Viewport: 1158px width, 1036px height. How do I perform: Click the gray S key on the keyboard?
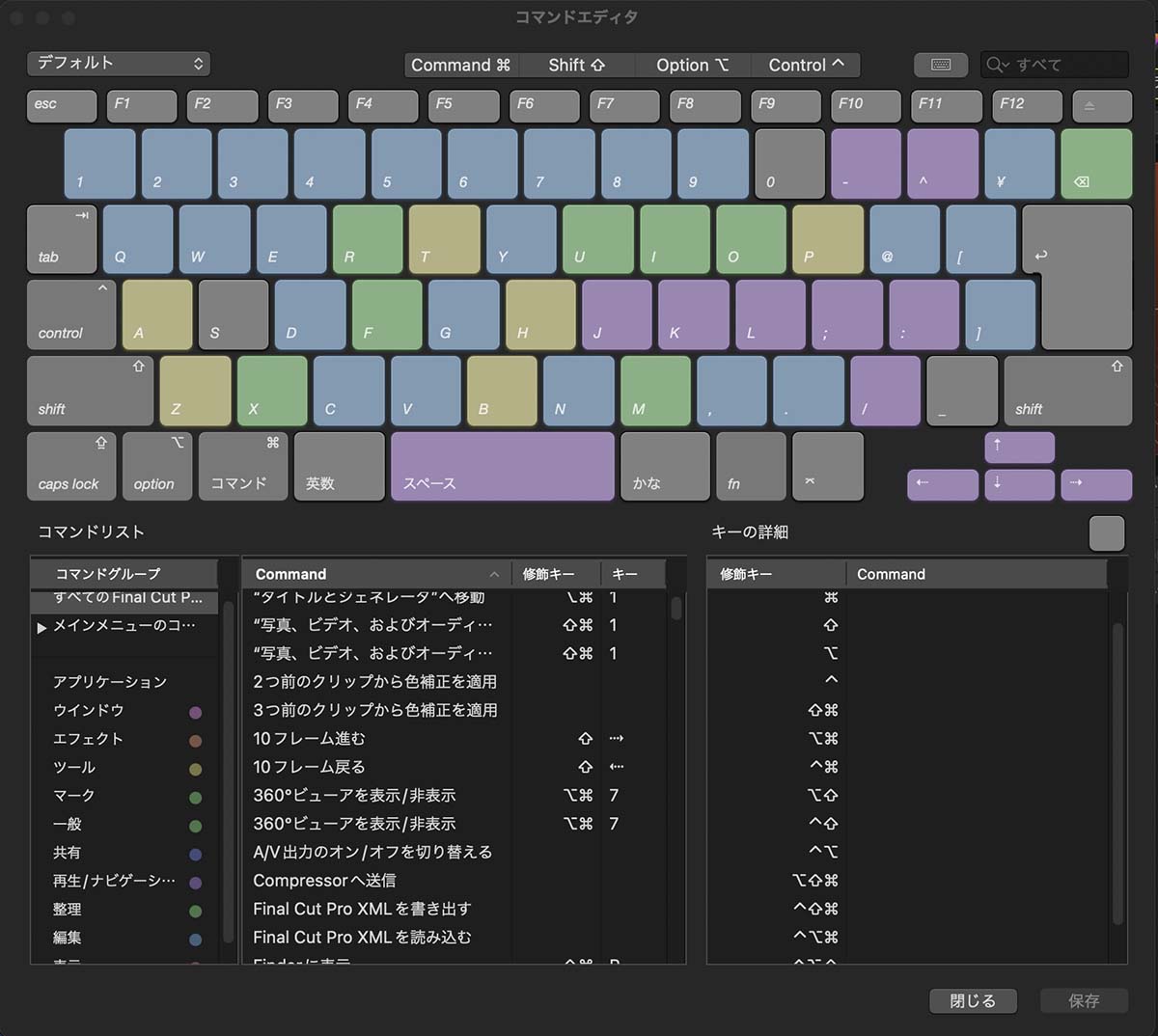[234, 314]
